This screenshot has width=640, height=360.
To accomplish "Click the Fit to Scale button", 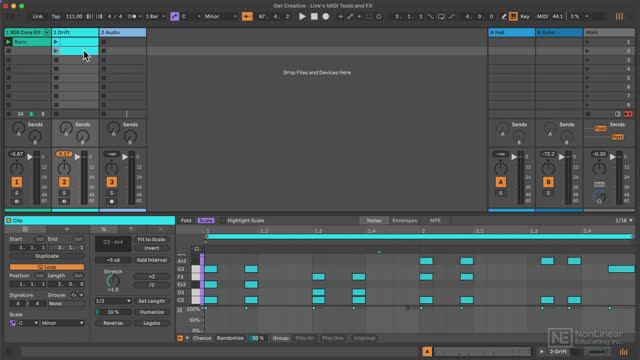I will 151,240.
